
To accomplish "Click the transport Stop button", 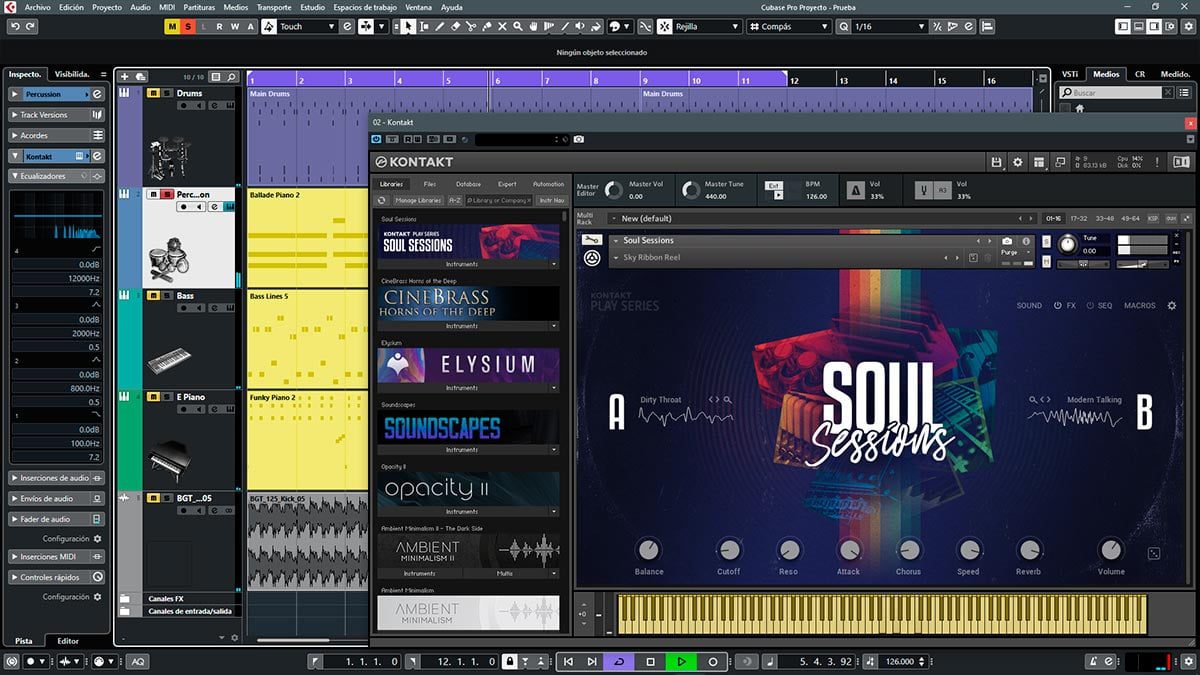I will tap(650, 662).
